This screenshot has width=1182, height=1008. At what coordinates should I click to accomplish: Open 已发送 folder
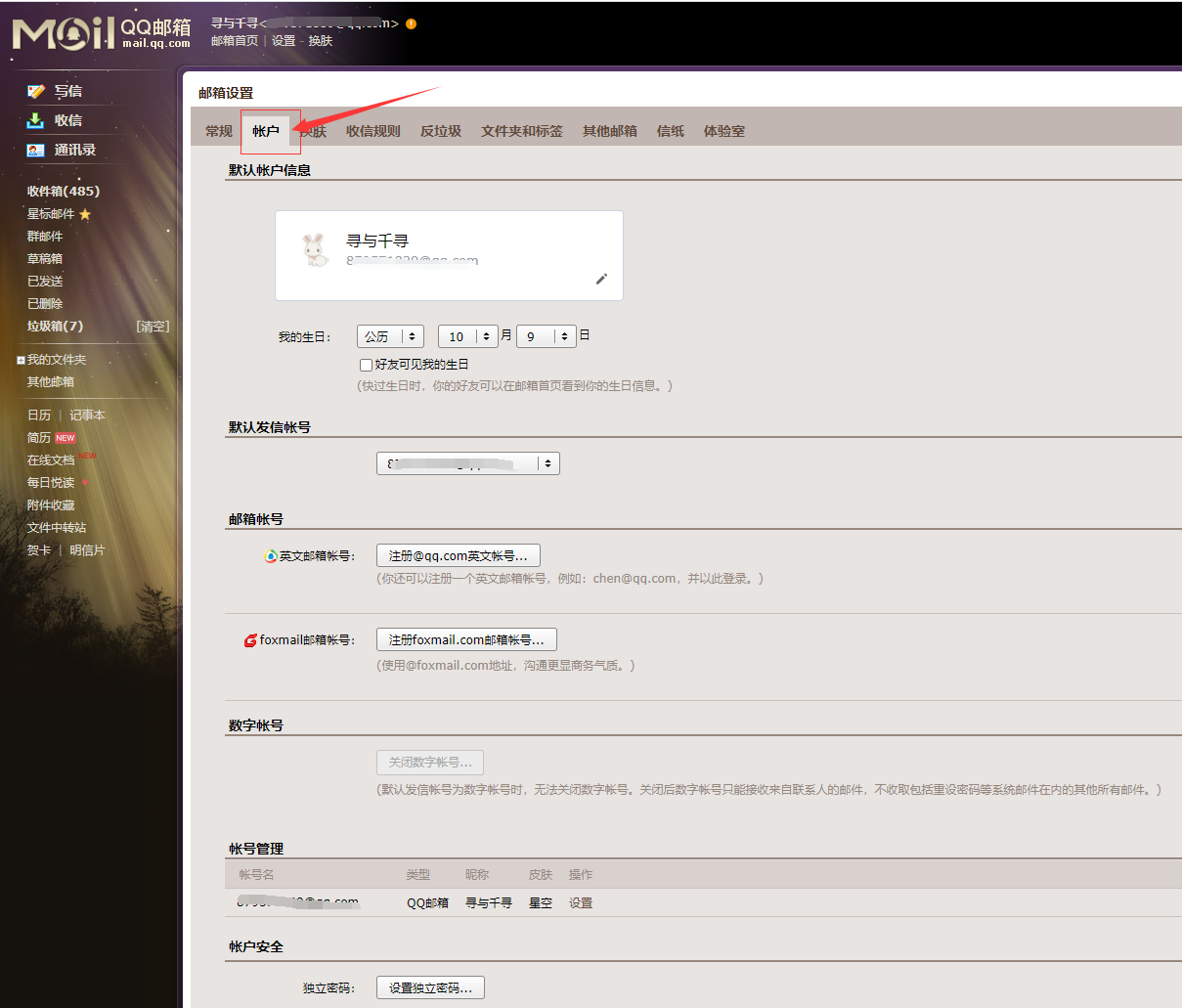coord(45,282)
